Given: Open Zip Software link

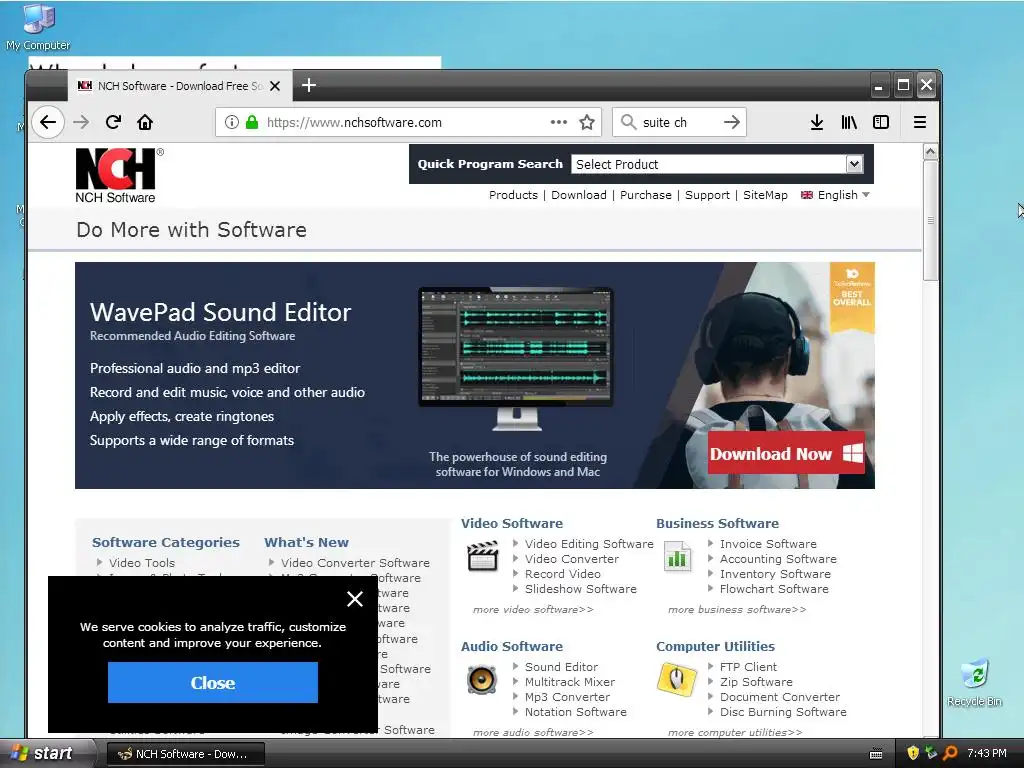Looking at the screenshot, I should pyautogui.click(x=756, y=681).
